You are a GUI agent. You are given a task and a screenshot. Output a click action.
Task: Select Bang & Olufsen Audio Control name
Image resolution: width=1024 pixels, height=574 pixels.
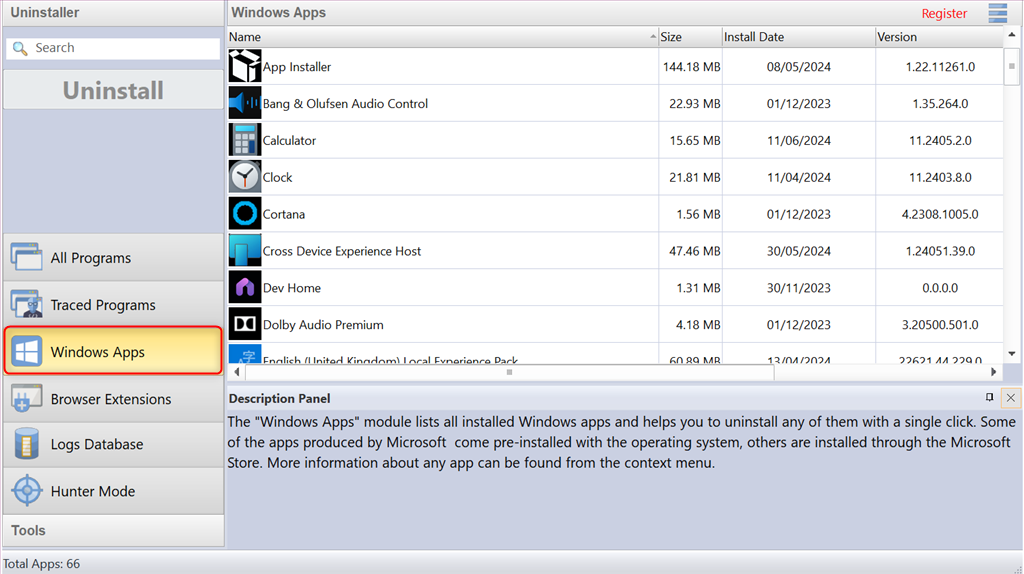pyautogui.click(x=345, y=104)
